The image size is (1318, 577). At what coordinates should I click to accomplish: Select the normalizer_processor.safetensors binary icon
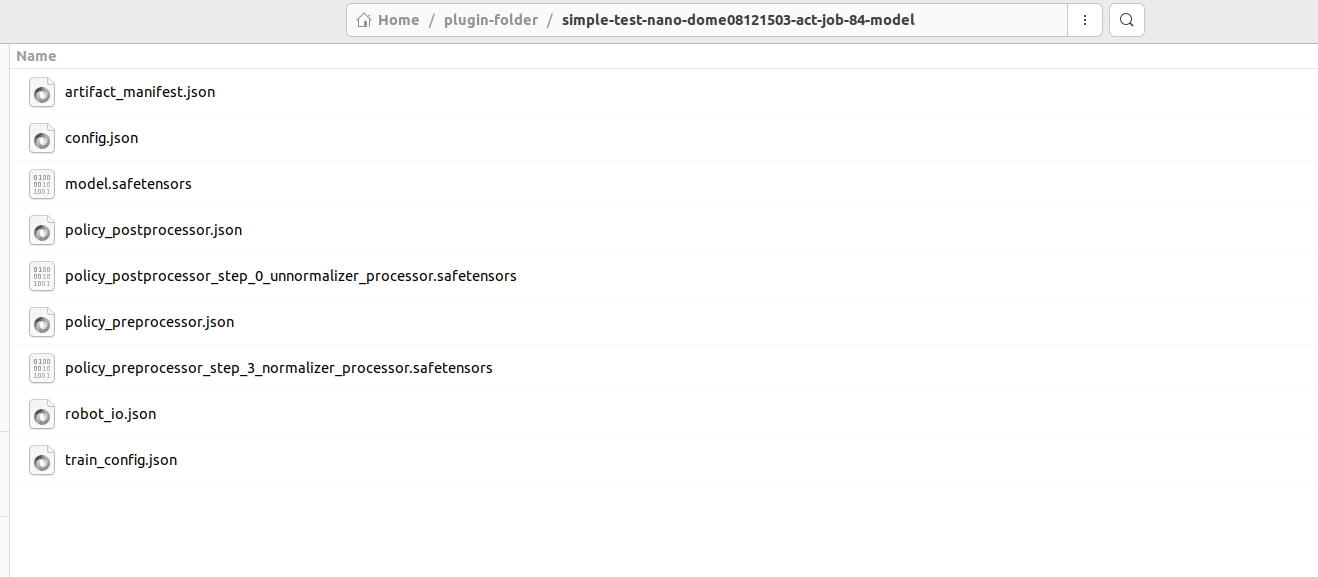42,368
